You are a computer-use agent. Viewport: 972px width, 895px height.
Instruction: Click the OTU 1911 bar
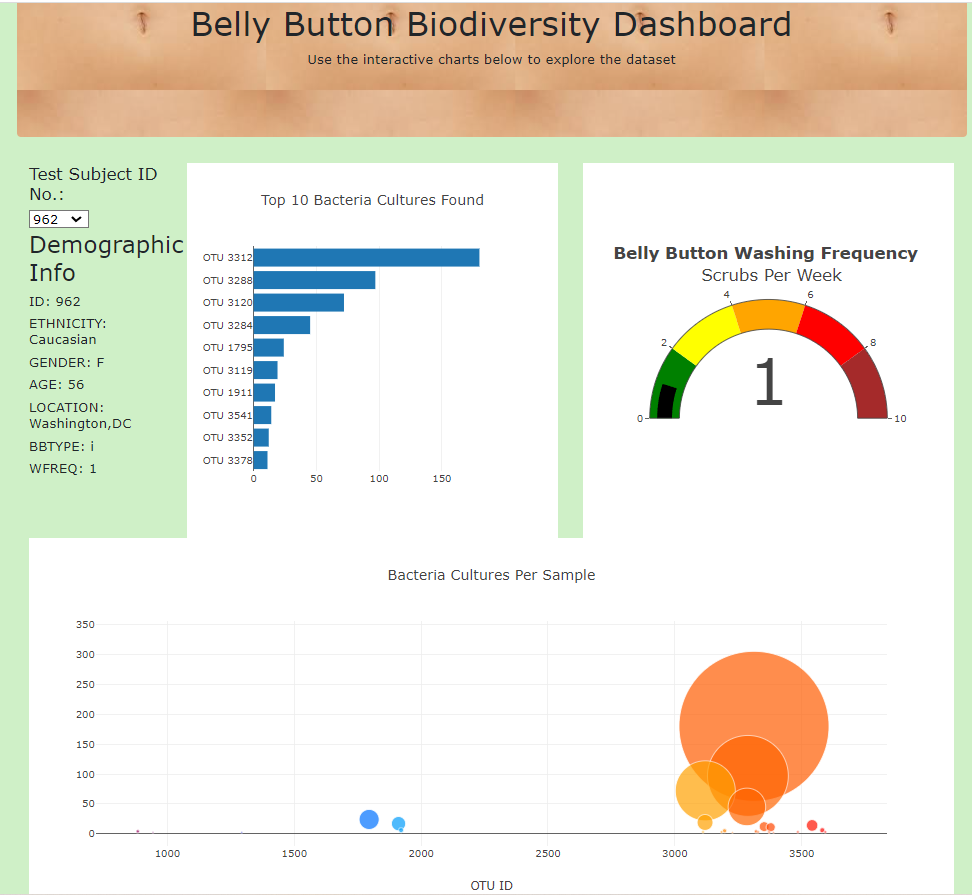[x=264, y=392]
